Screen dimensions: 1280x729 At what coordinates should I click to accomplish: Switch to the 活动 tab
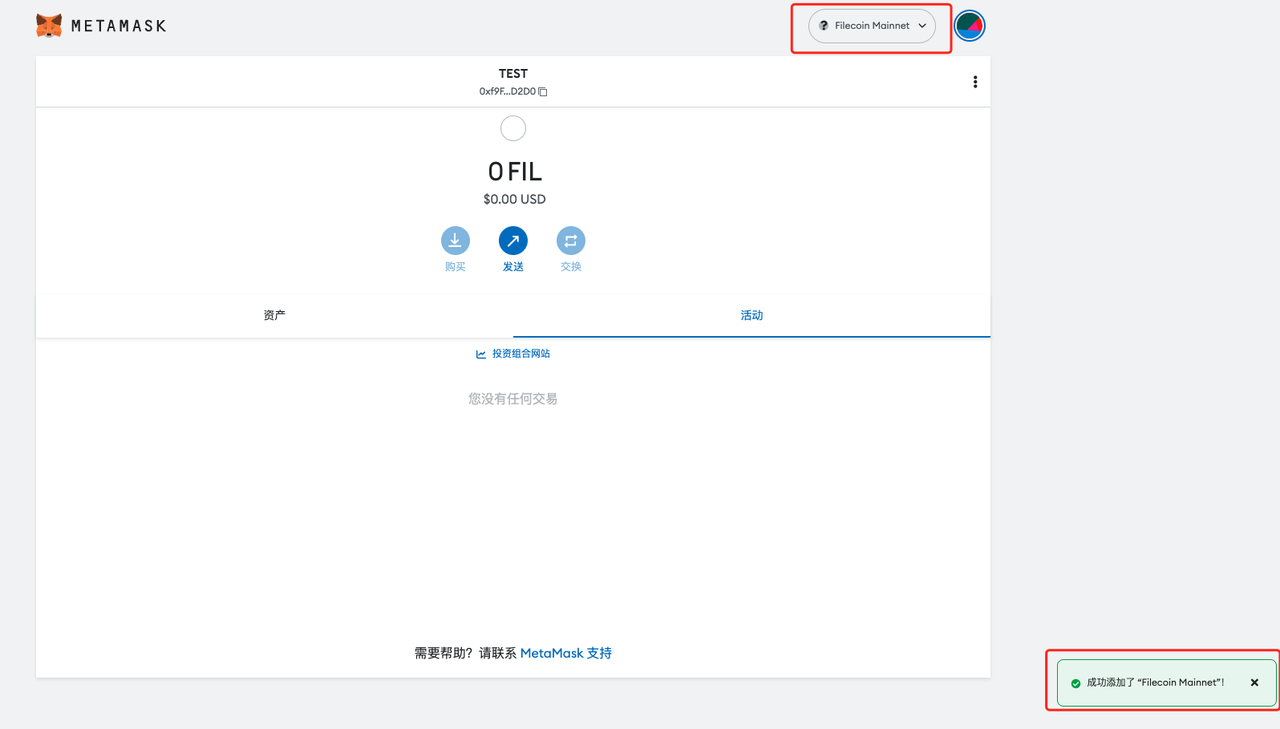[752, 315]
